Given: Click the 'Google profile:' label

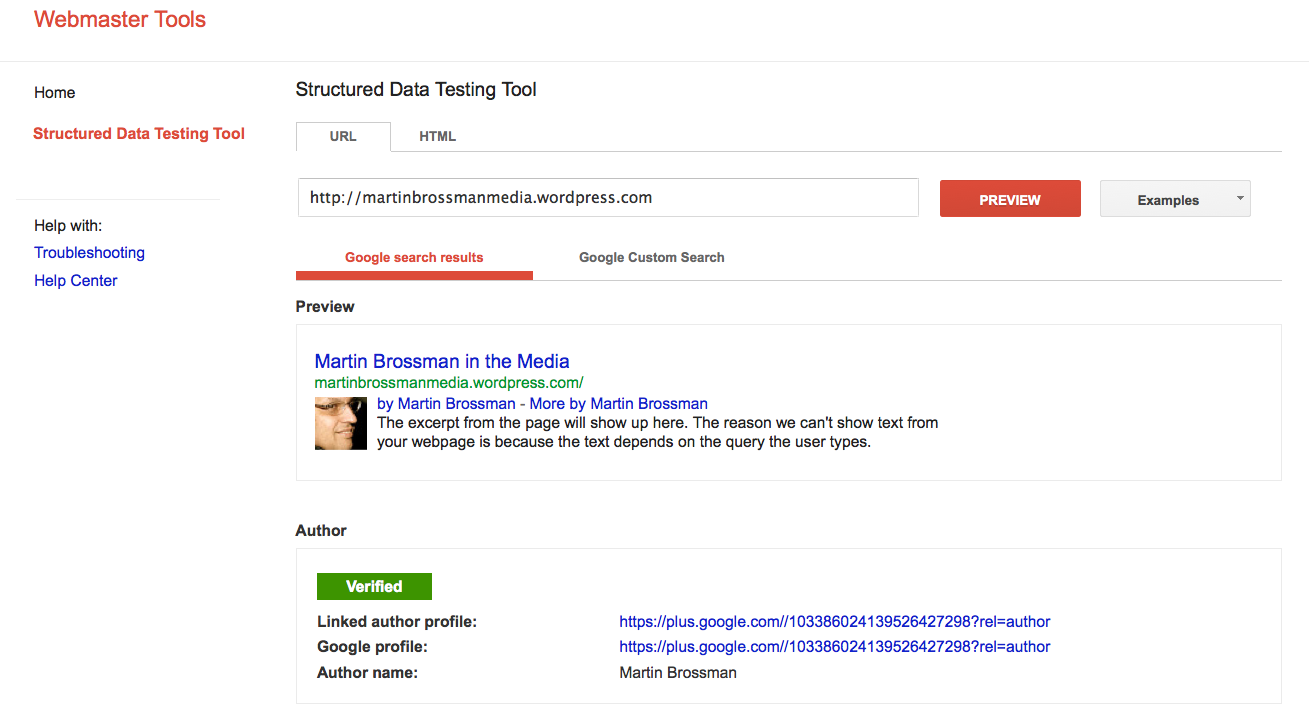Looking at the screenshot, I should [372, 647].
